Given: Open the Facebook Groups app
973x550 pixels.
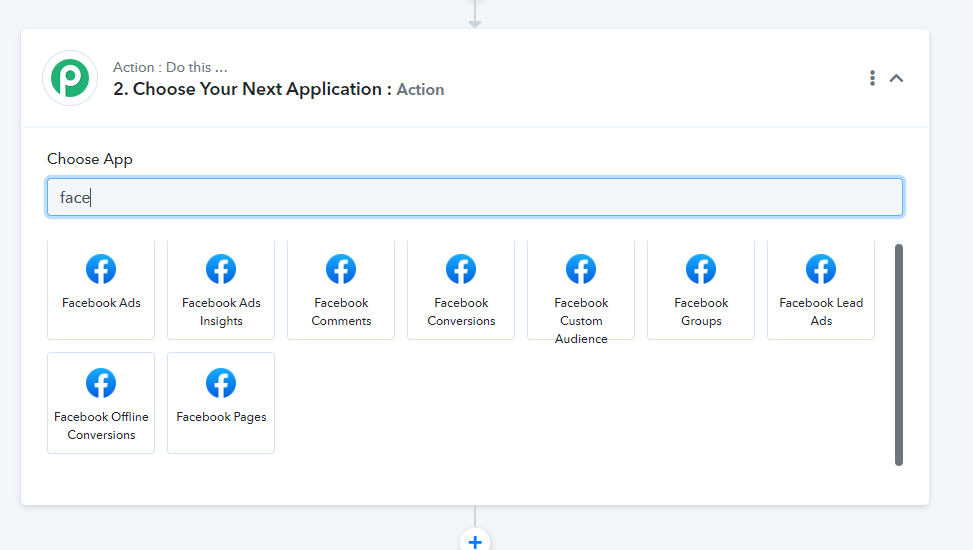Looking at the screenshot, I should pos(701,289).
